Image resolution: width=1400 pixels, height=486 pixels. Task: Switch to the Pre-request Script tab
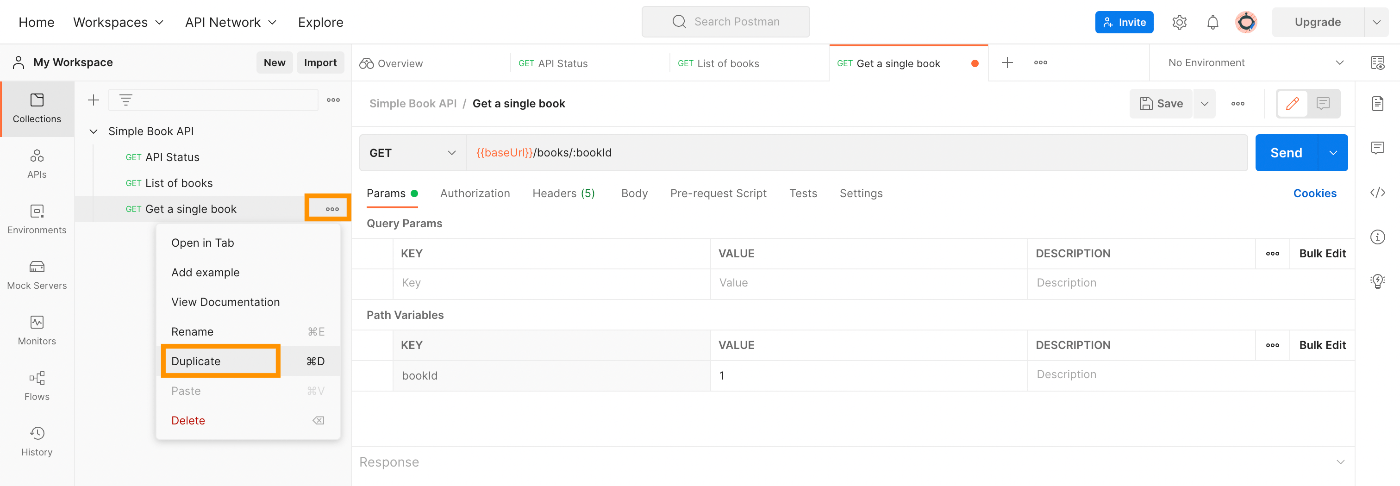718,193
